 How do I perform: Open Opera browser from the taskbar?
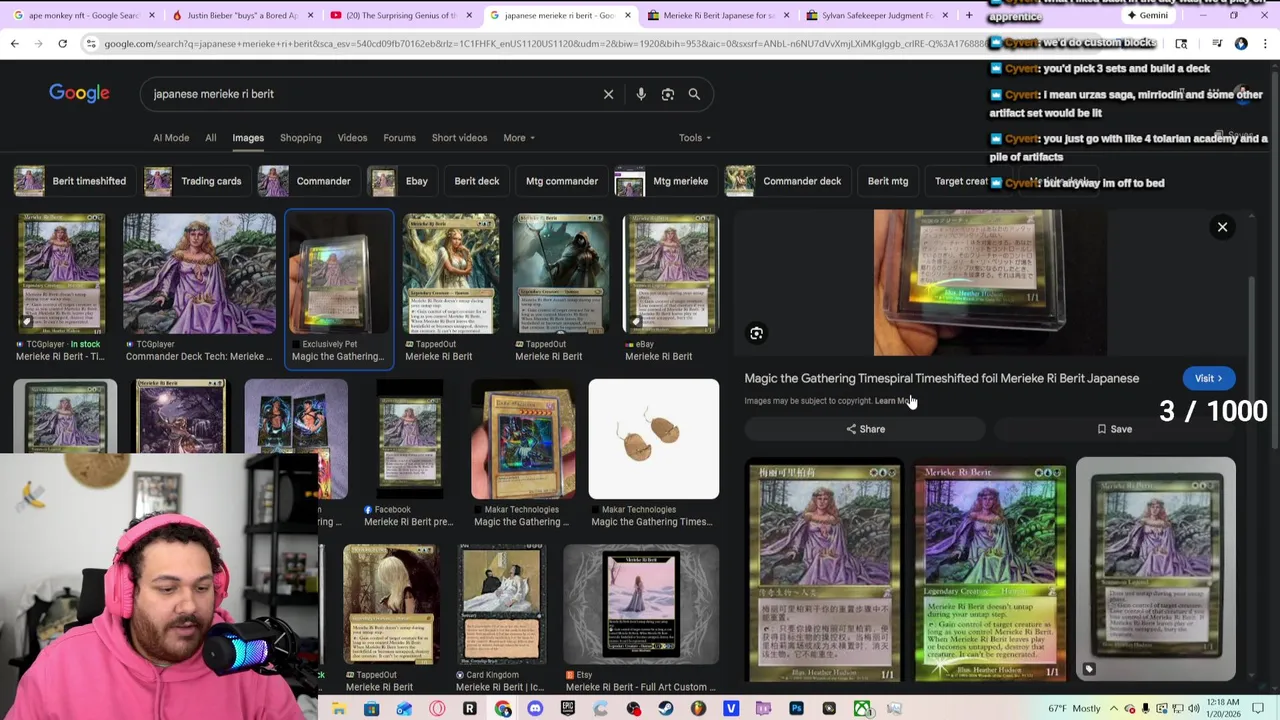click(437, 709)
